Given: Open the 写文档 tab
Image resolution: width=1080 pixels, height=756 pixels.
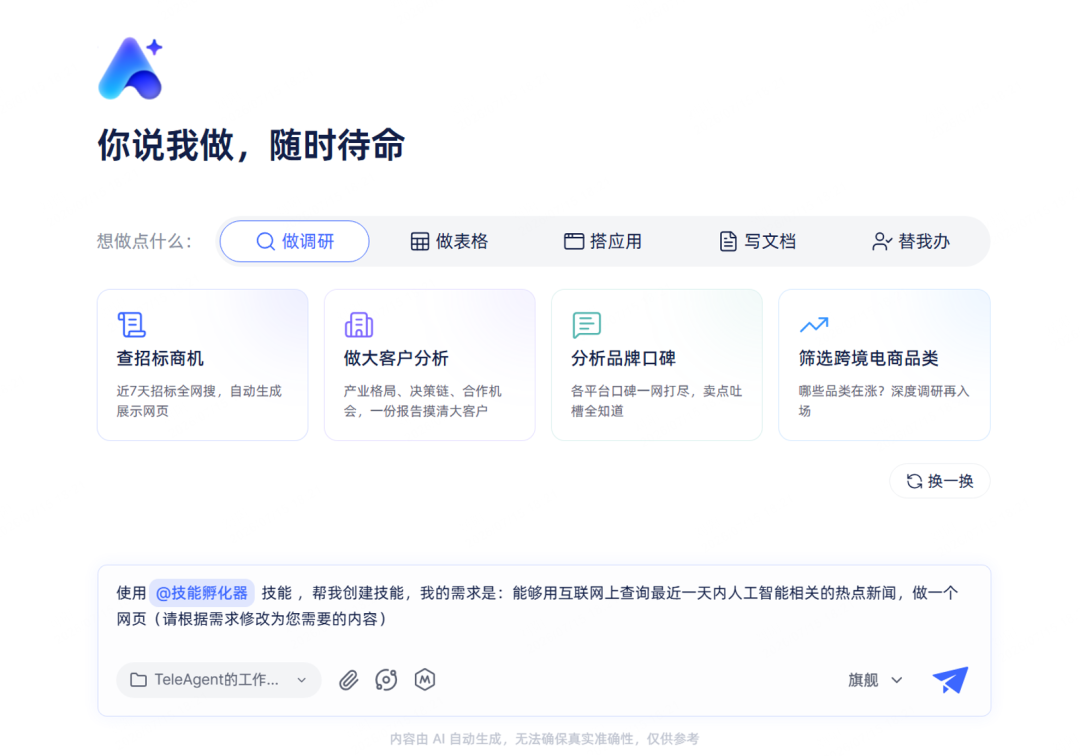Looking at the screenshot, I should 758,242.
